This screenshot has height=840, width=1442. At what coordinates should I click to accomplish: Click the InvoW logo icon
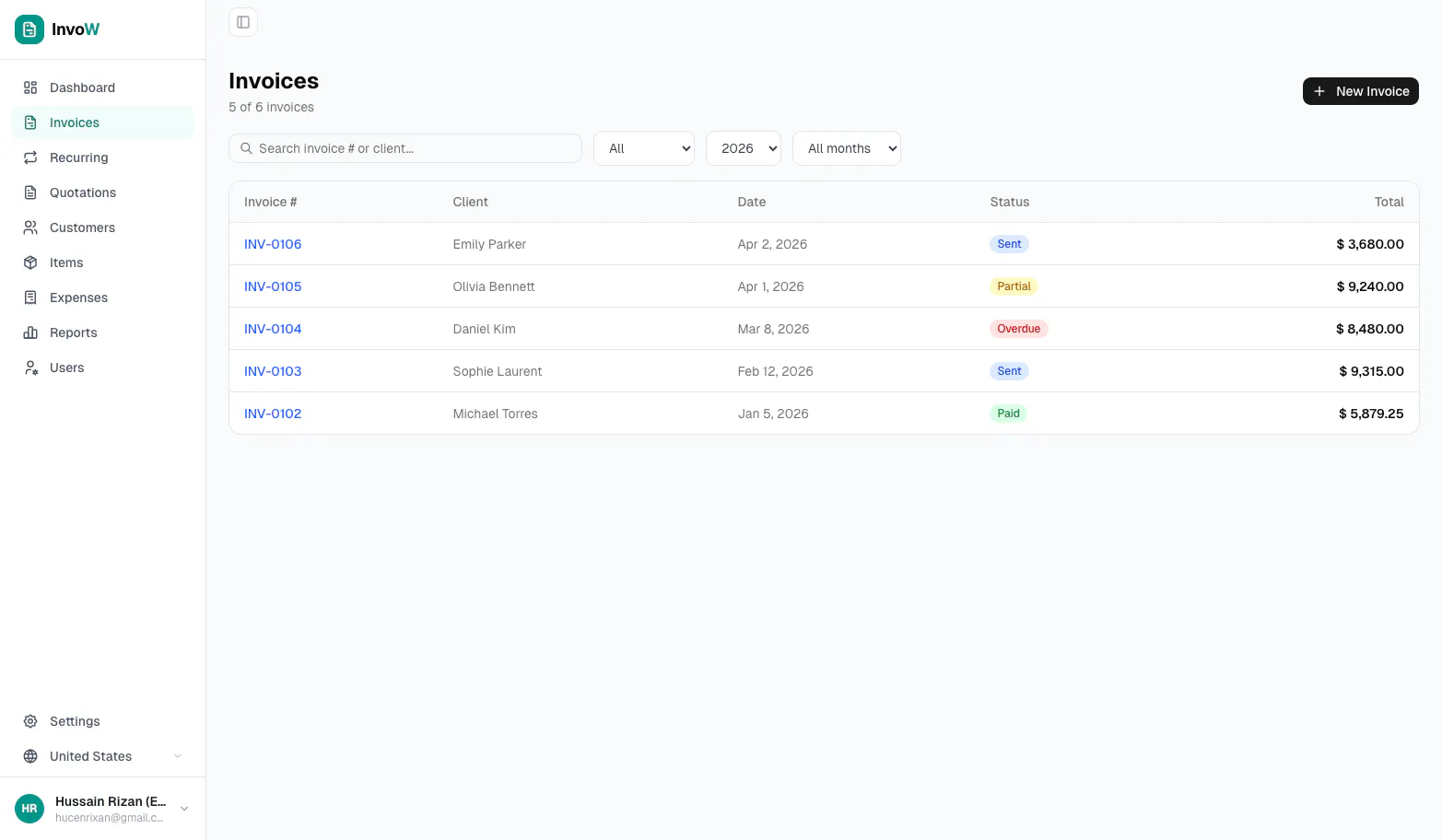pos(29,29)
